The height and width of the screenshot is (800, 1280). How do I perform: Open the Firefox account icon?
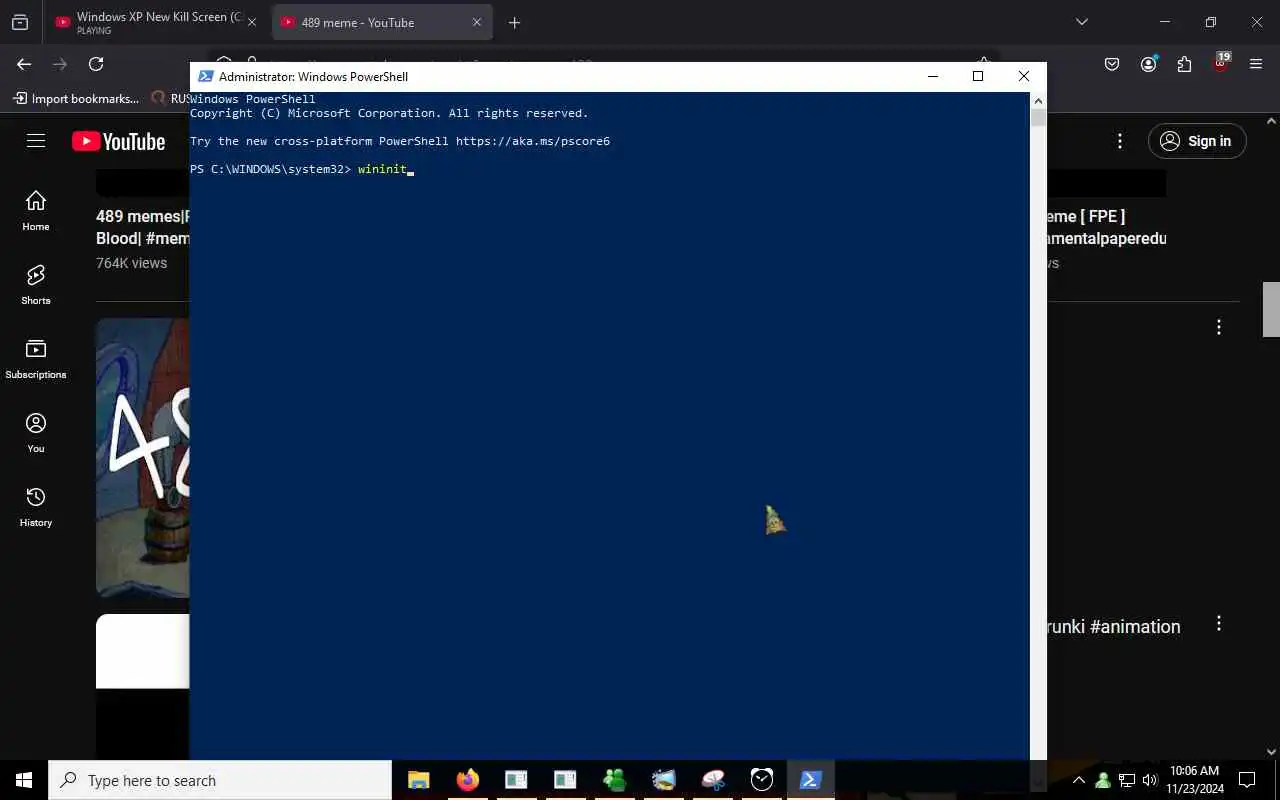1148,64
